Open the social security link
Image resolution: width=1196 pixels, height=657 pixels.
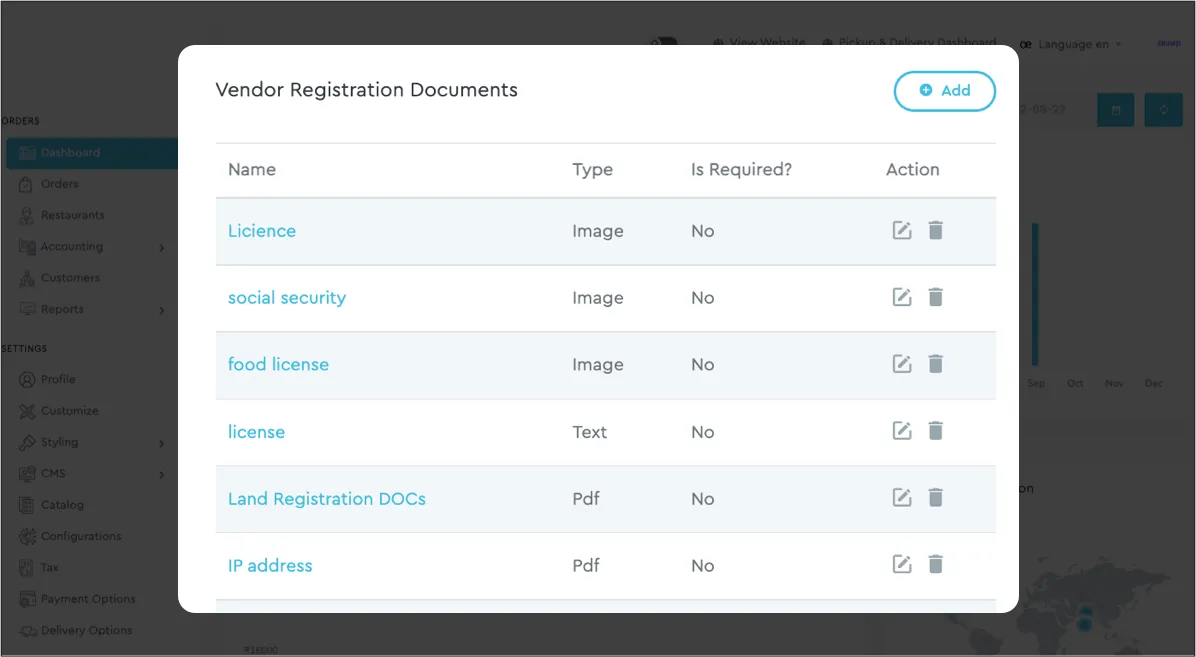click(287, 298)
